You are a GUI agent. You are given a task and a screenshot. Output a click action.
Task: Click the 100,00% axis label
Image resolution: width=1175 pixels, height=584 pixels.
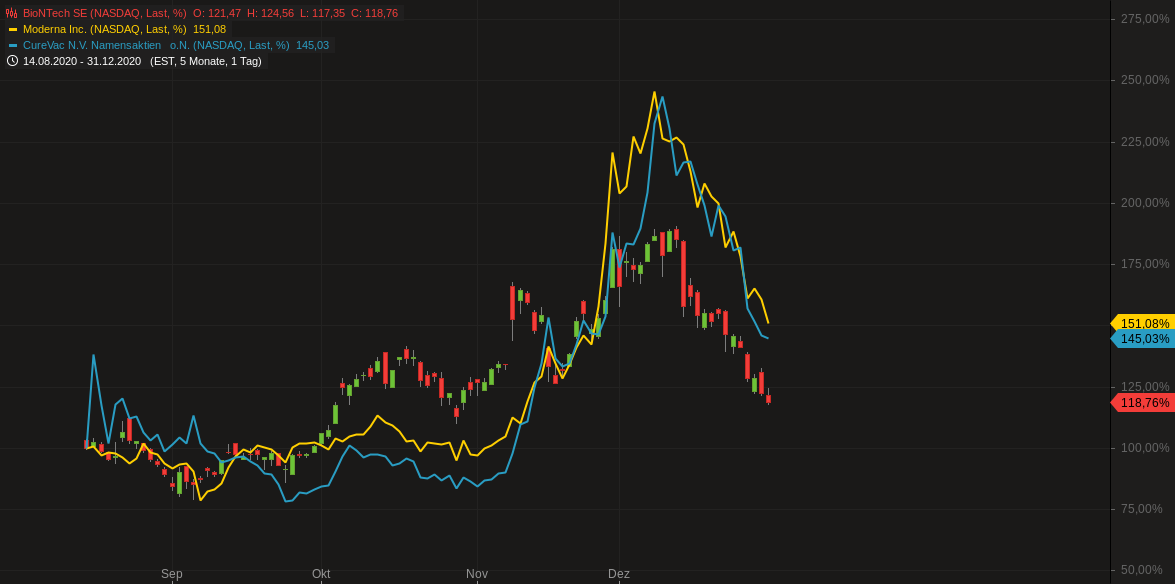coord(1145,448)
